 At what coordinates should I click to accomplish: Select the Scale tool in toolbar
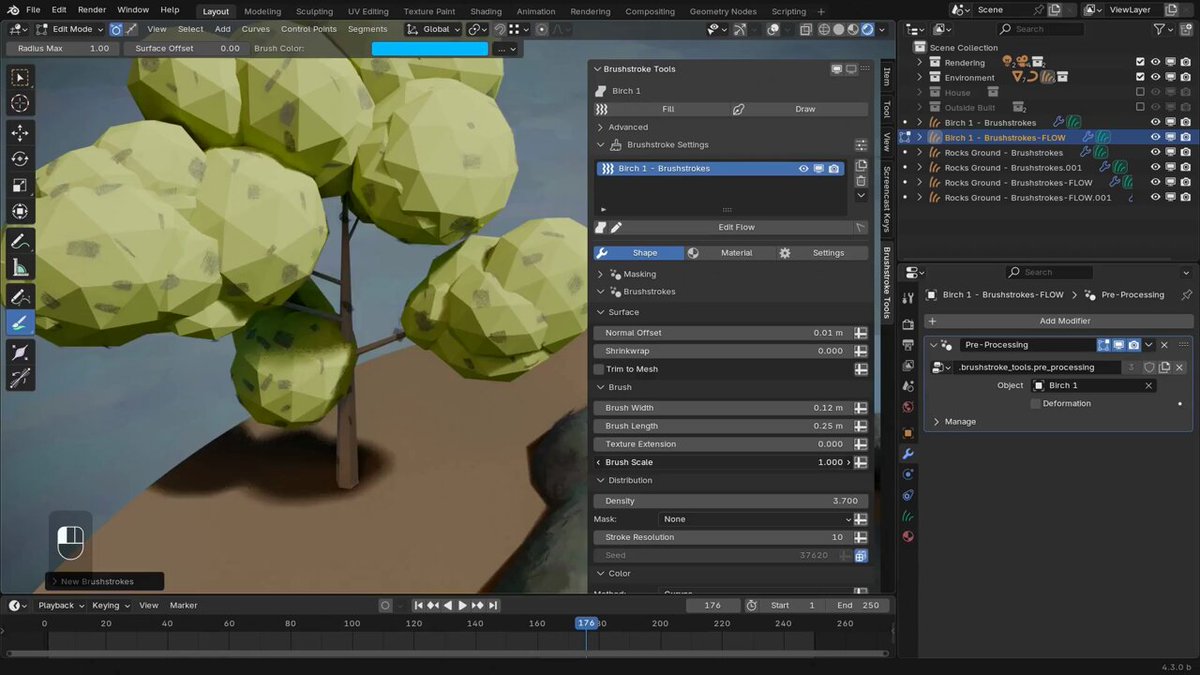(x=20, y=185)
